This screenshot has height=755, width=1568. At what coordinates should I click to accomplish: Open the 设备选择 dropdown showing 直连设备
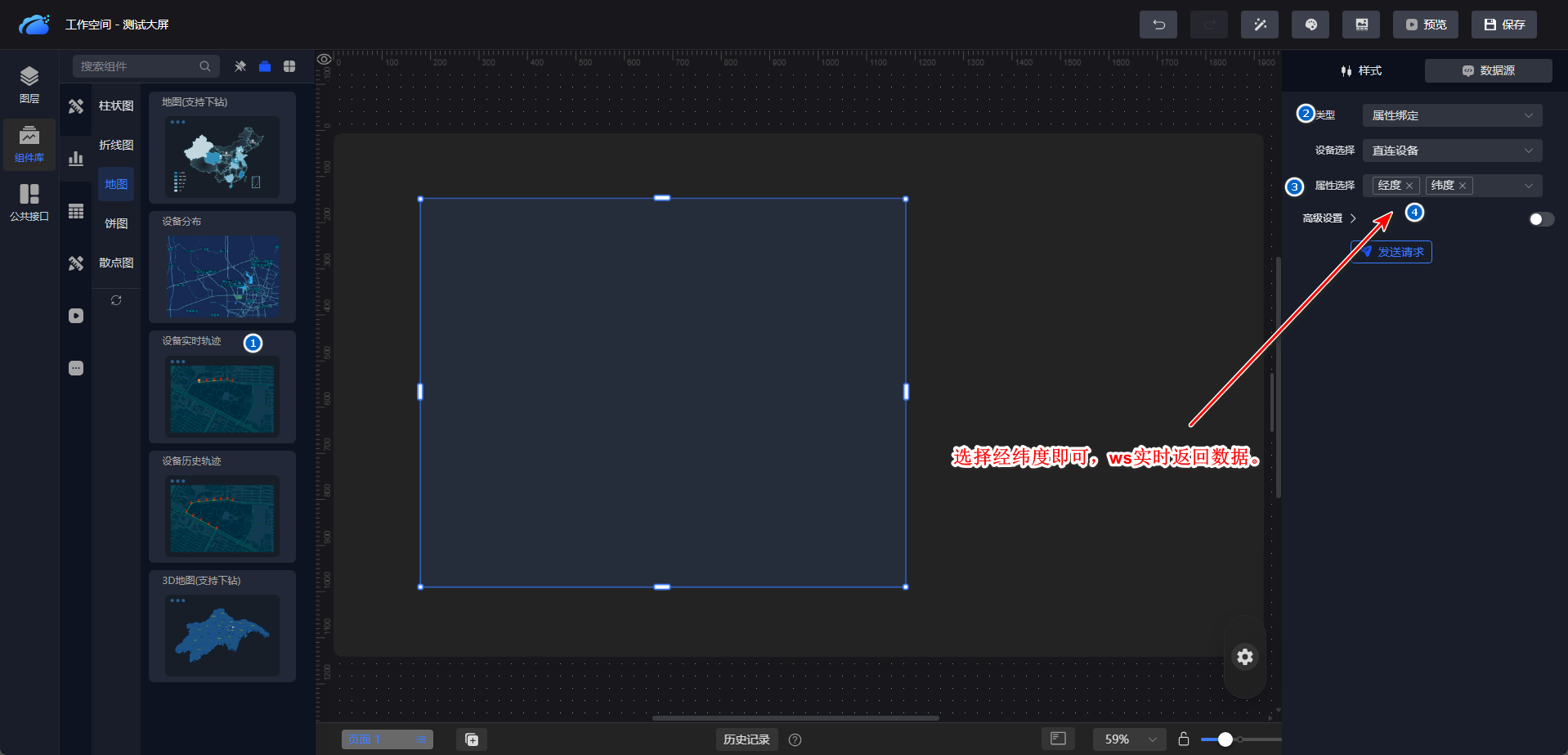pyautogui.click(x=1451, y=151)
